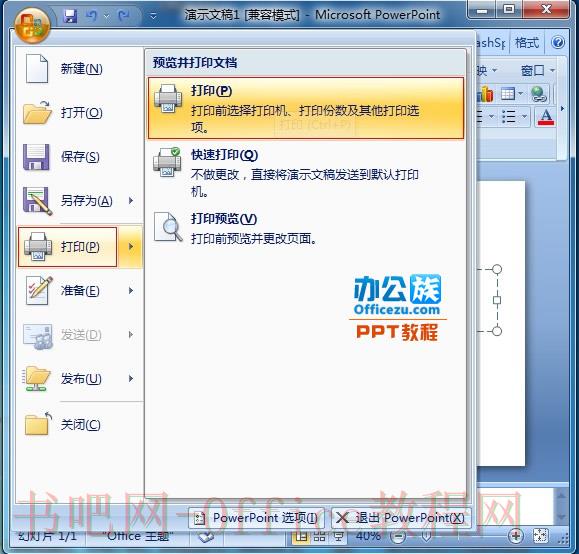Open the bullet list dropdown arrow
579x554 pixels.
coord(524,117)
